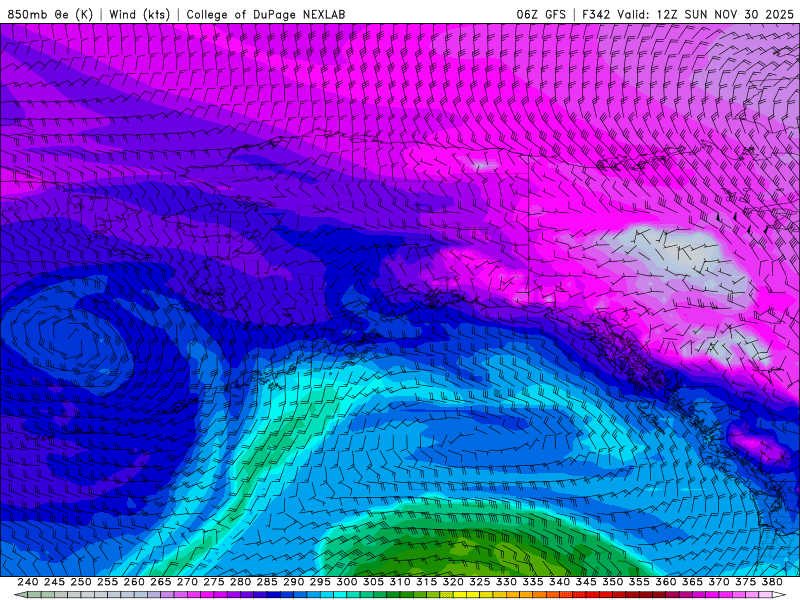This screenshot has width=800, height=600.
Task: Click the 275 color scale label
Action: tap(214, 582)
